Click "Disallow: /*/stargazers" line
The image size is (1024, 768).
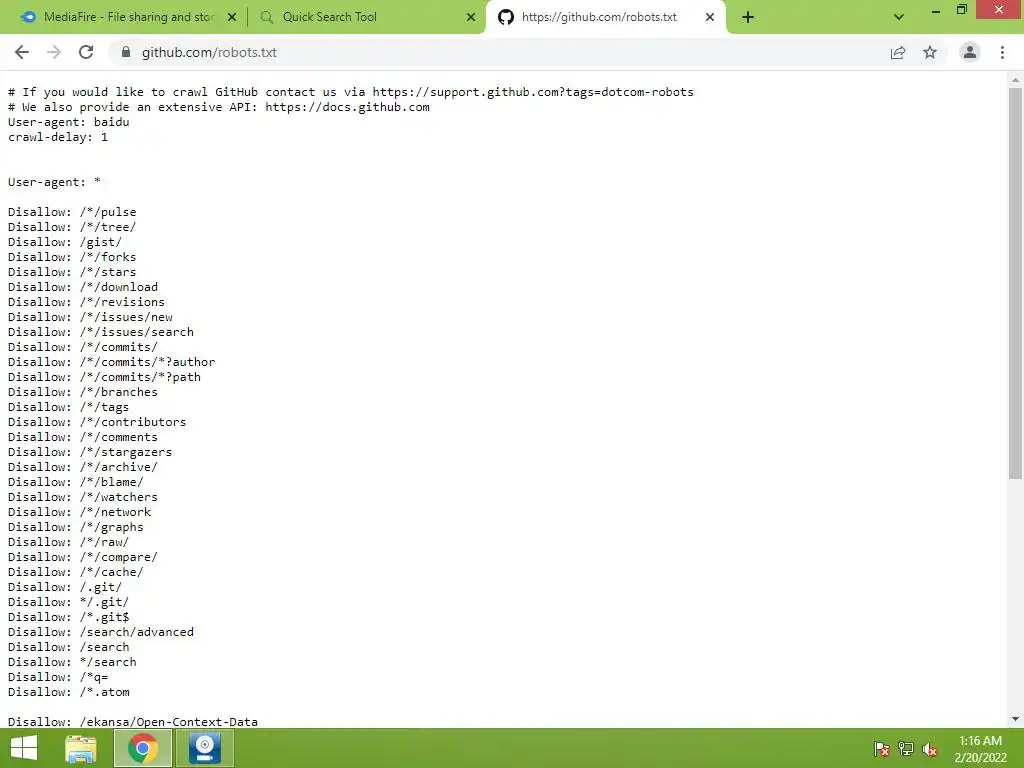click(x=90, y=453)
